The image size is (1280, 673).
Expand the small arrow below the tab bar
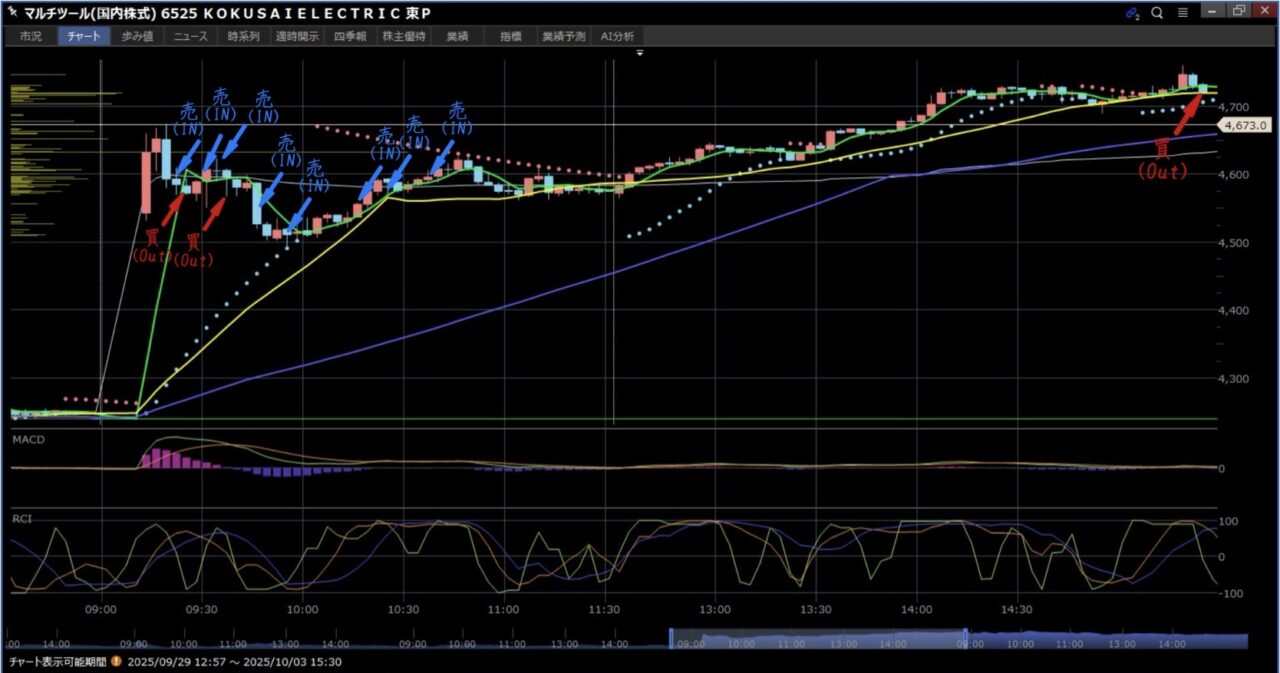(640, 51)
